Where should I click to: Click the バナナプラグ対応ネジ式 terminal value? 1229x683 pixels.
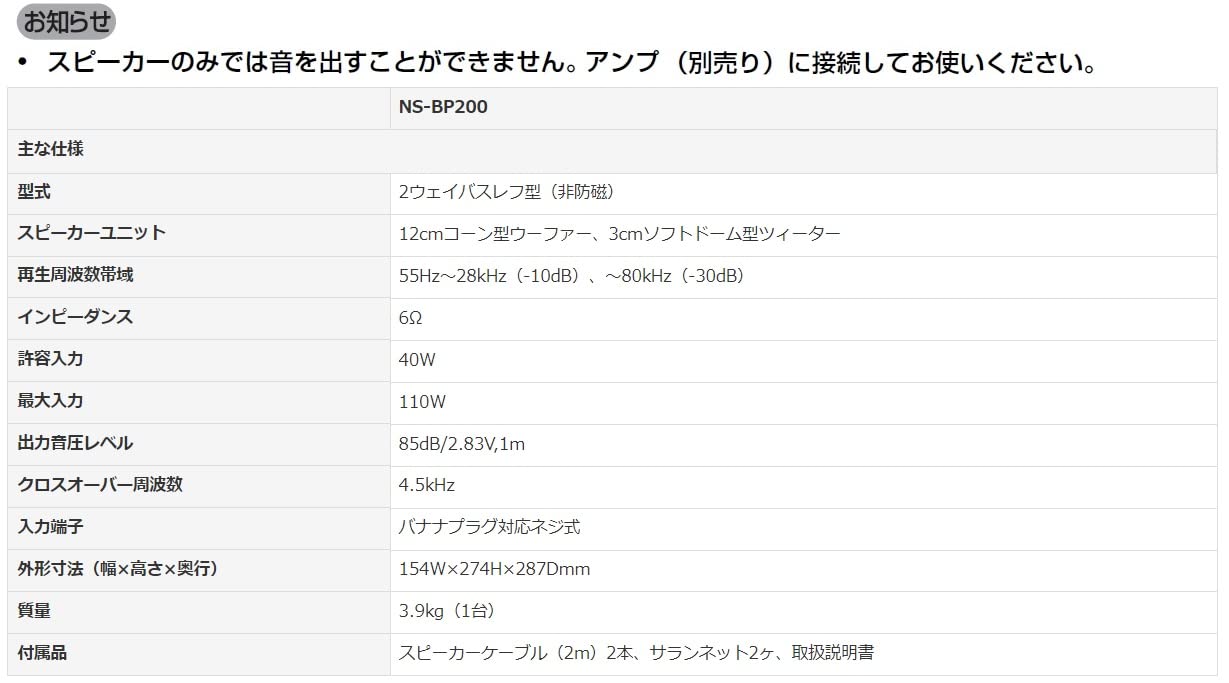pyautogui.click(x=489, y=527)
